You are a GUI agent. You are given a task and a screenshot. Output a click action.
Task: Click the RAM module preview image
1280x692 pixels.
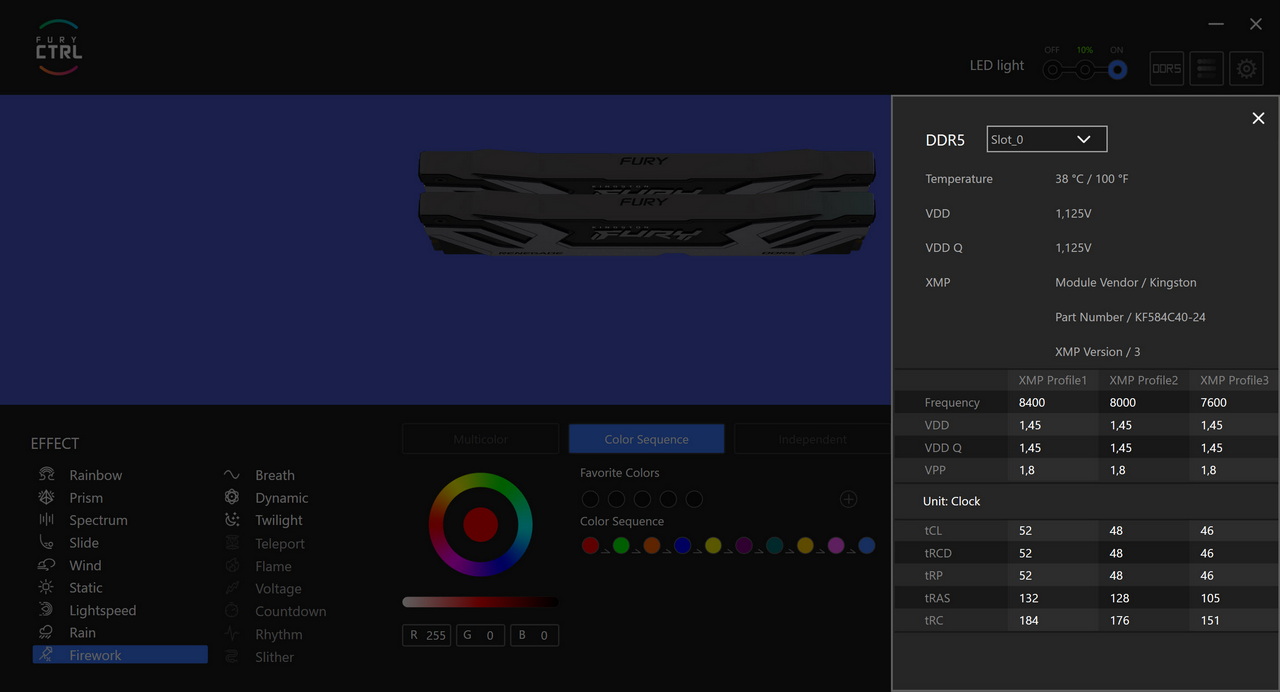646,202
